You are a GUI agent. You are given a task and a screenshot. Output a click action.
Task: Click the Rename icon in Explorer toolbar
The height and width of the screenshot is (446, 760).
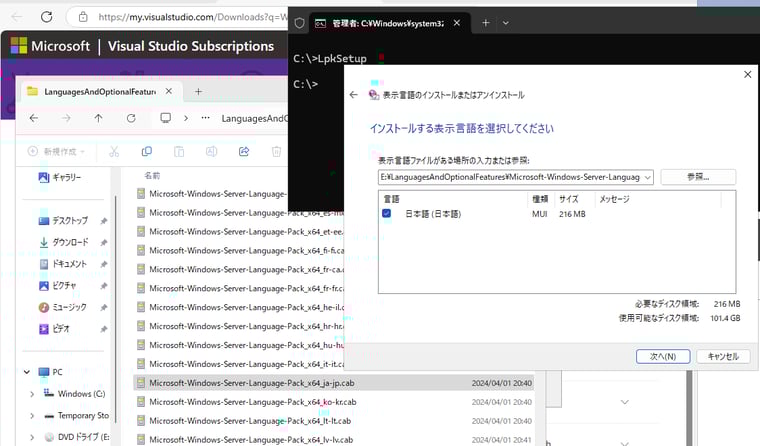tap(211, 152)
